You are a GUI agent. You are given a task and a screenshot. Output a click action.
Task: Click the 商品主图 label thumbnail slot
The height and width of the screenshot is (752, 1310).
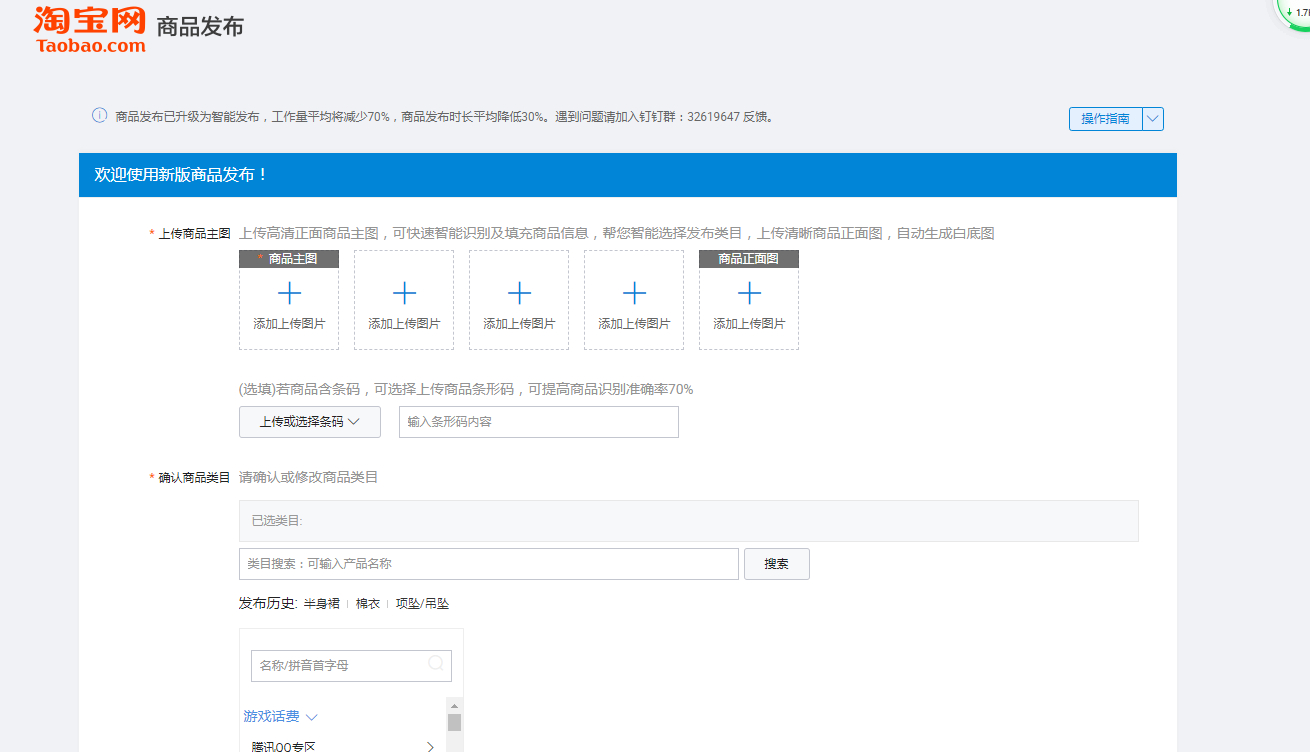pos(289,300)
